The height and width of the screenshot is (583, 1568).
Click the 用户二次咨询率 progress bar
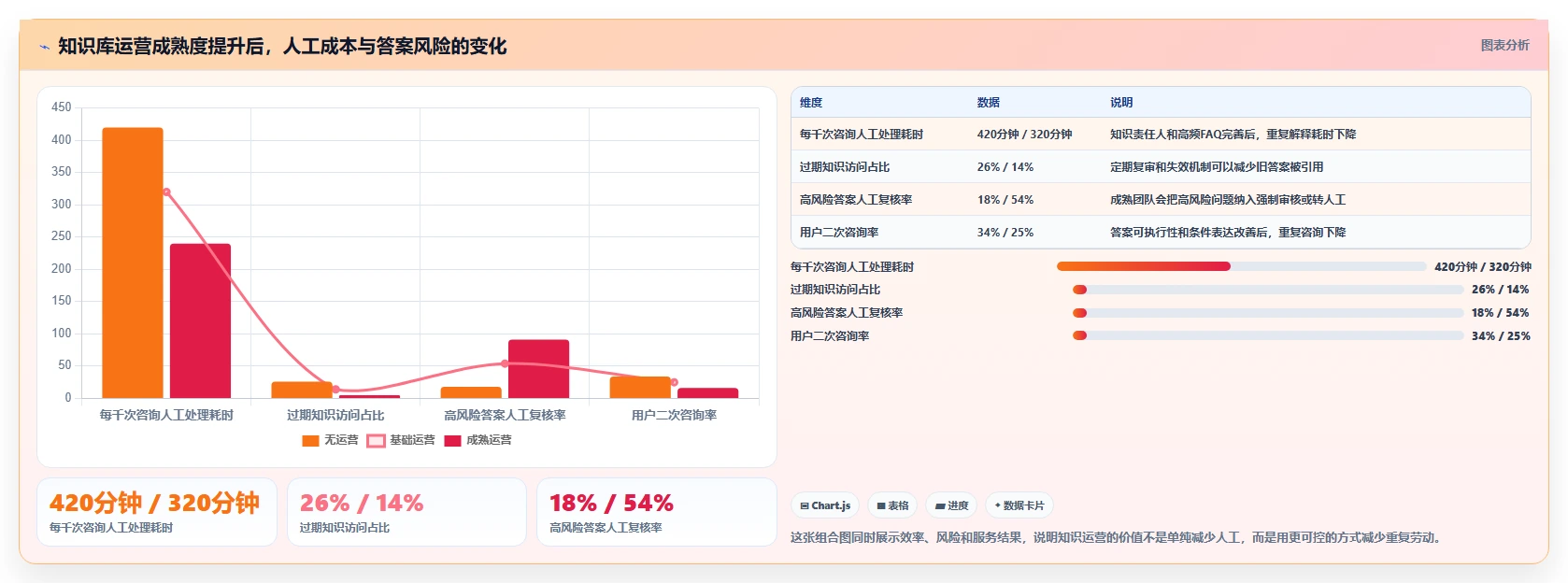1268,335
